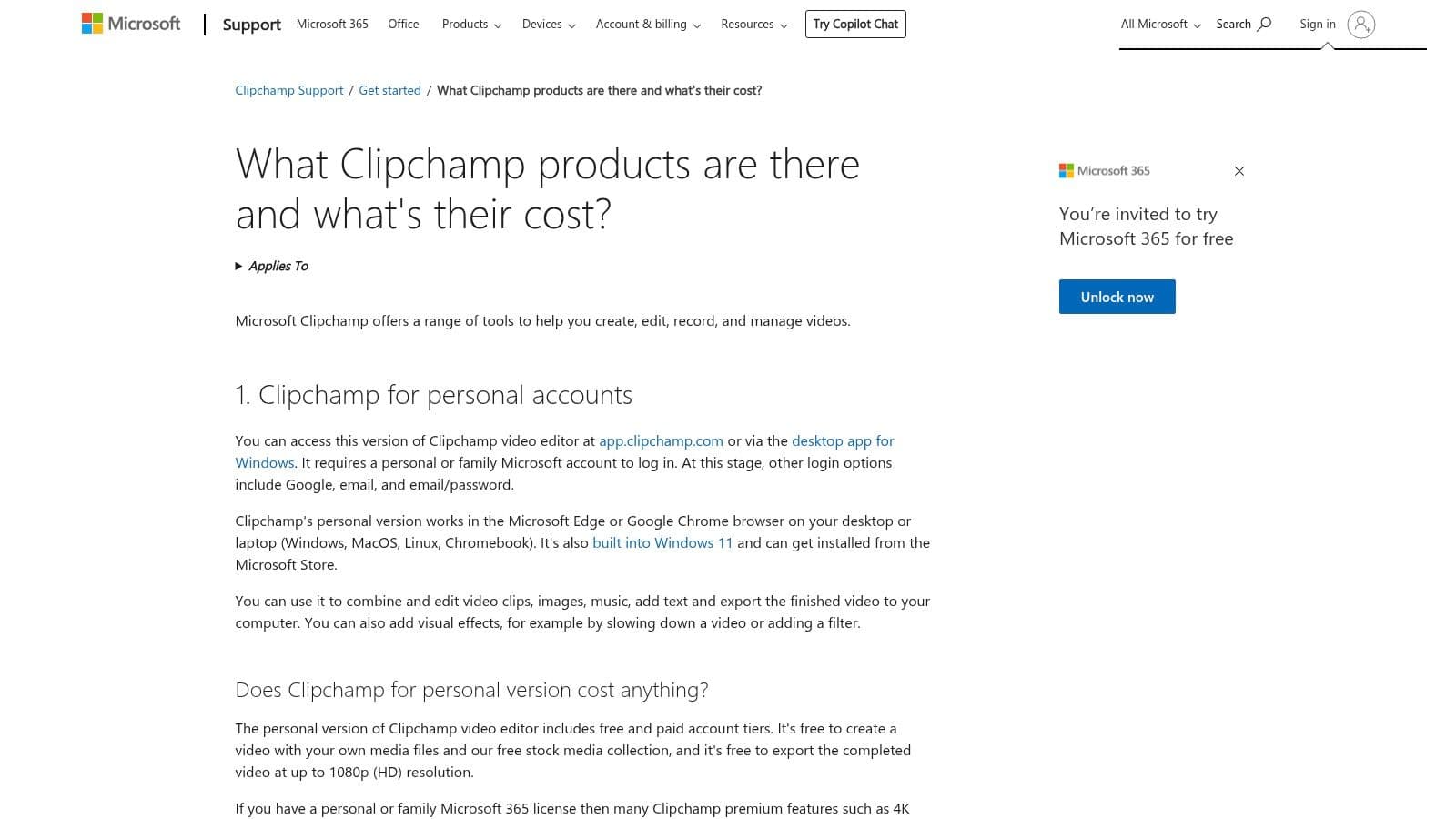Click the account profile icon
This screenshot has height=819, width=1456.
[x=1362, y=26]
